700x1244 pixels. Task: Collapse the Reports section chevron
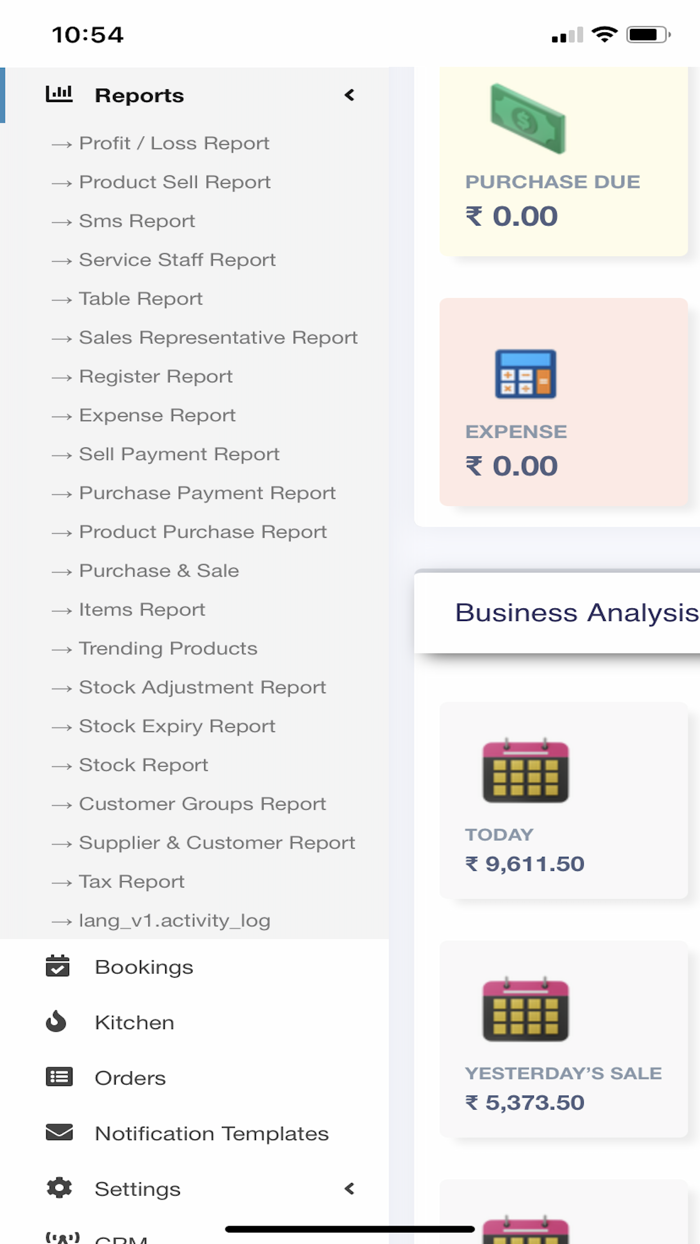coord(349,94)
